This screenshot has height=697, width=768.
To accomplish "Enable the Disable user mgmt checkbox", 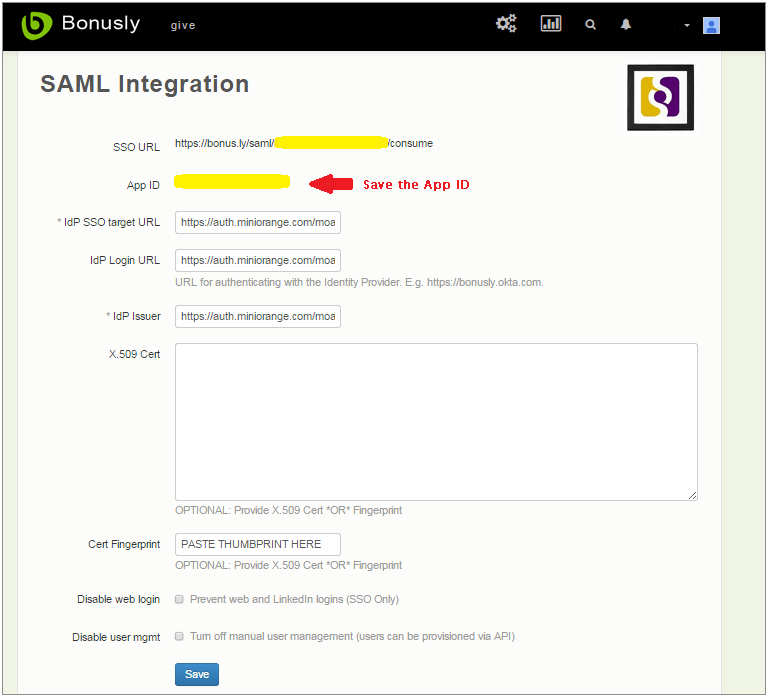I will pos(179,636).
